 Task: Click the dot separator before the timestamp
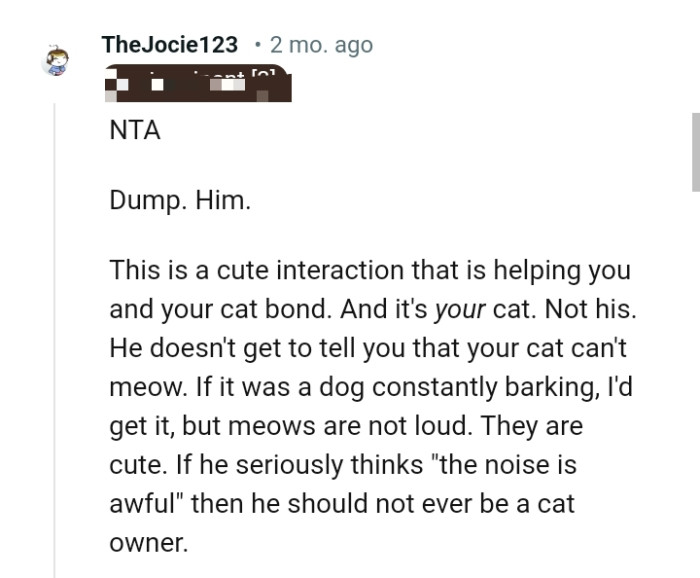coord(258,45)
